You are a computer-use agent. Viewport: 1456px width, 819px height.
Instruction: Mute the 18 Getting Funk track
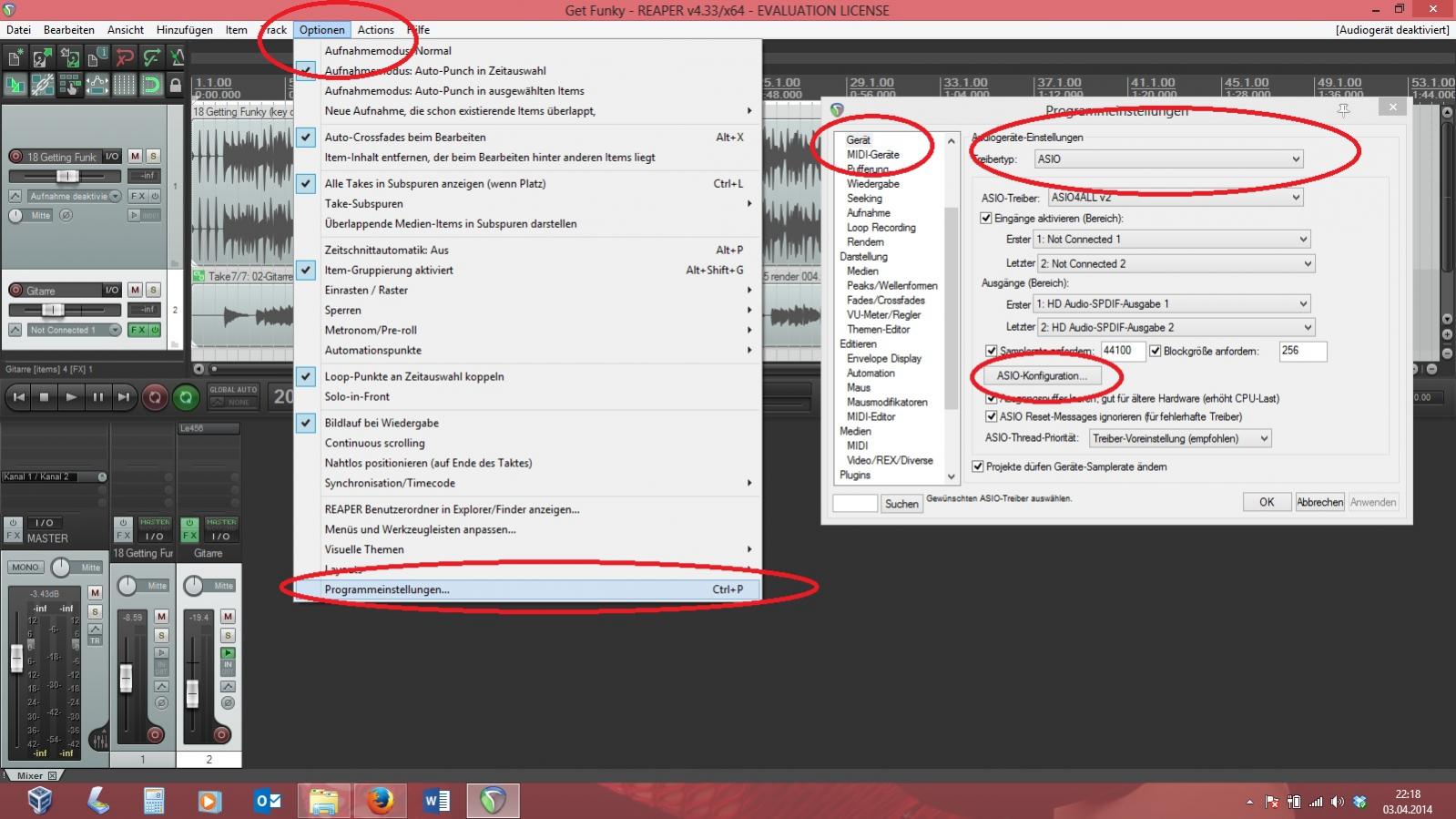pos(135,157)
